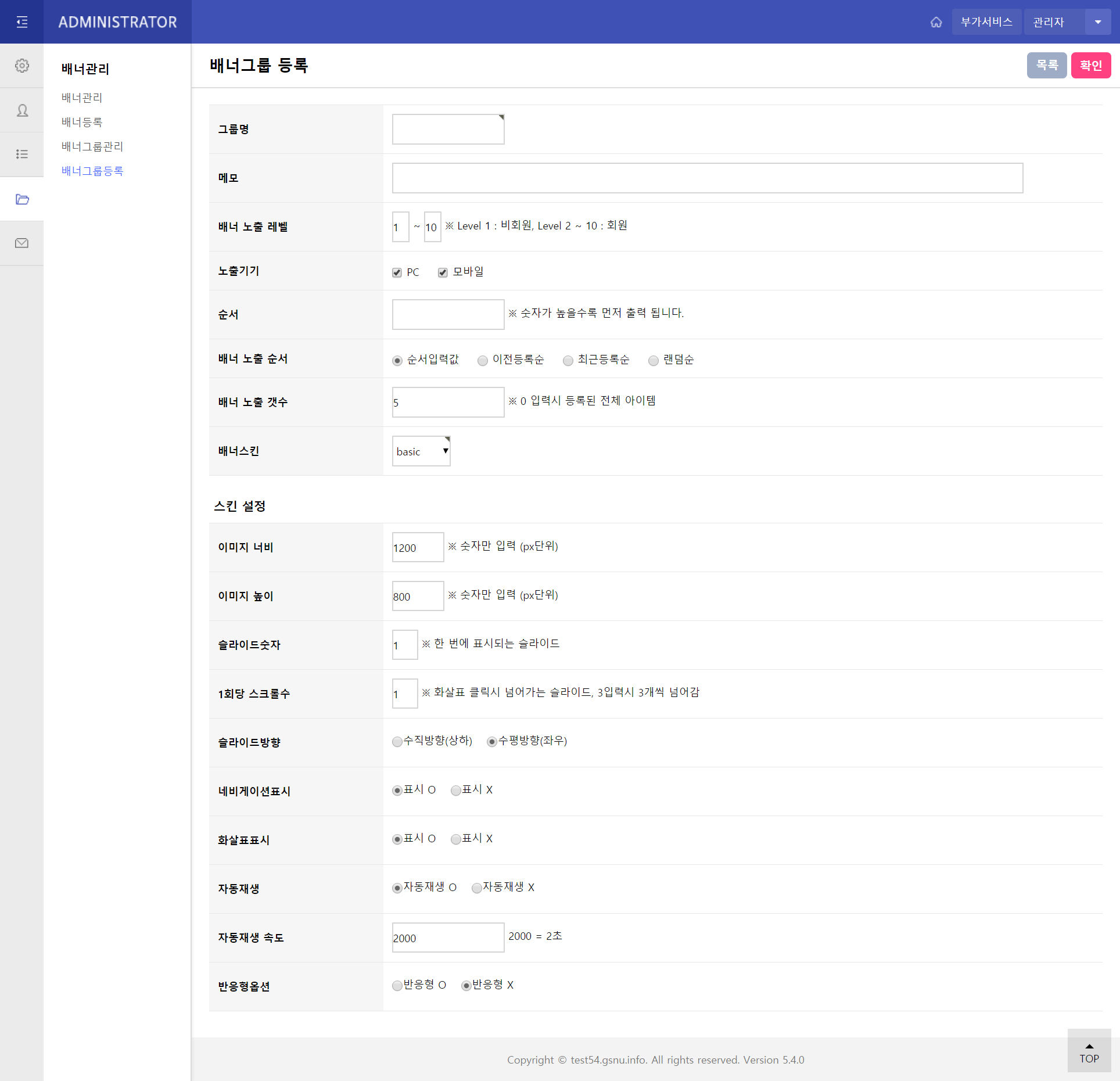Click the 확인 confirm button
This screenshot has width=1120, height=1081.
coord(1090,65)
